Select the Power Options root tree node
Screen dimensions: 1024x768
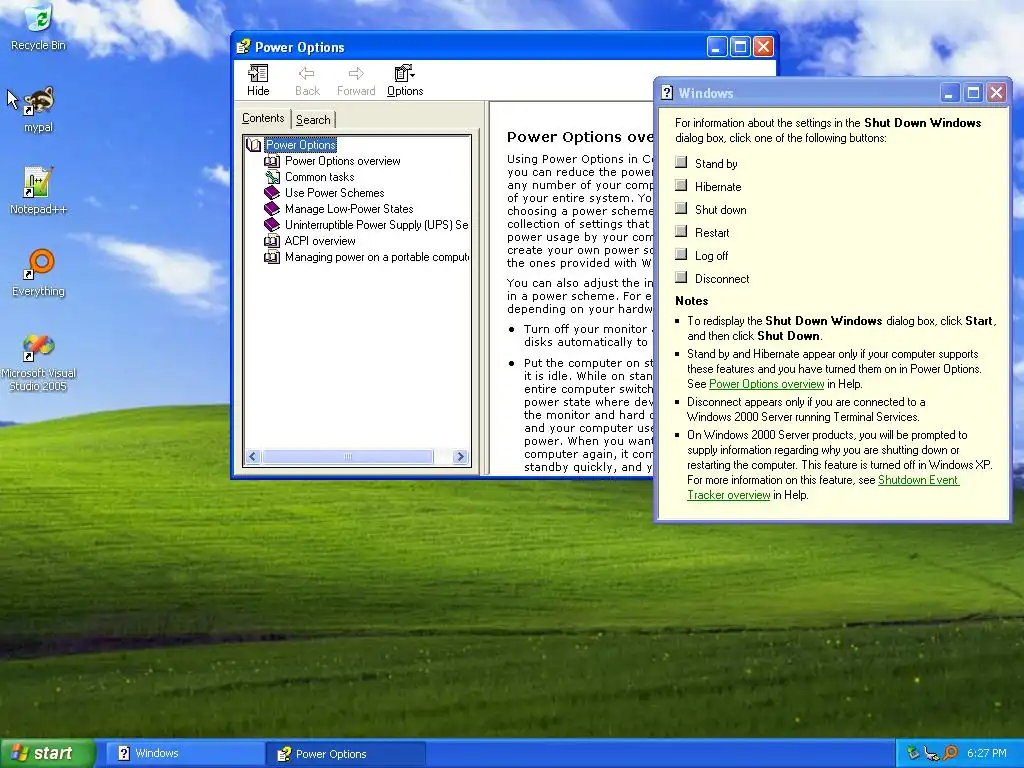[x=301, y=145]
